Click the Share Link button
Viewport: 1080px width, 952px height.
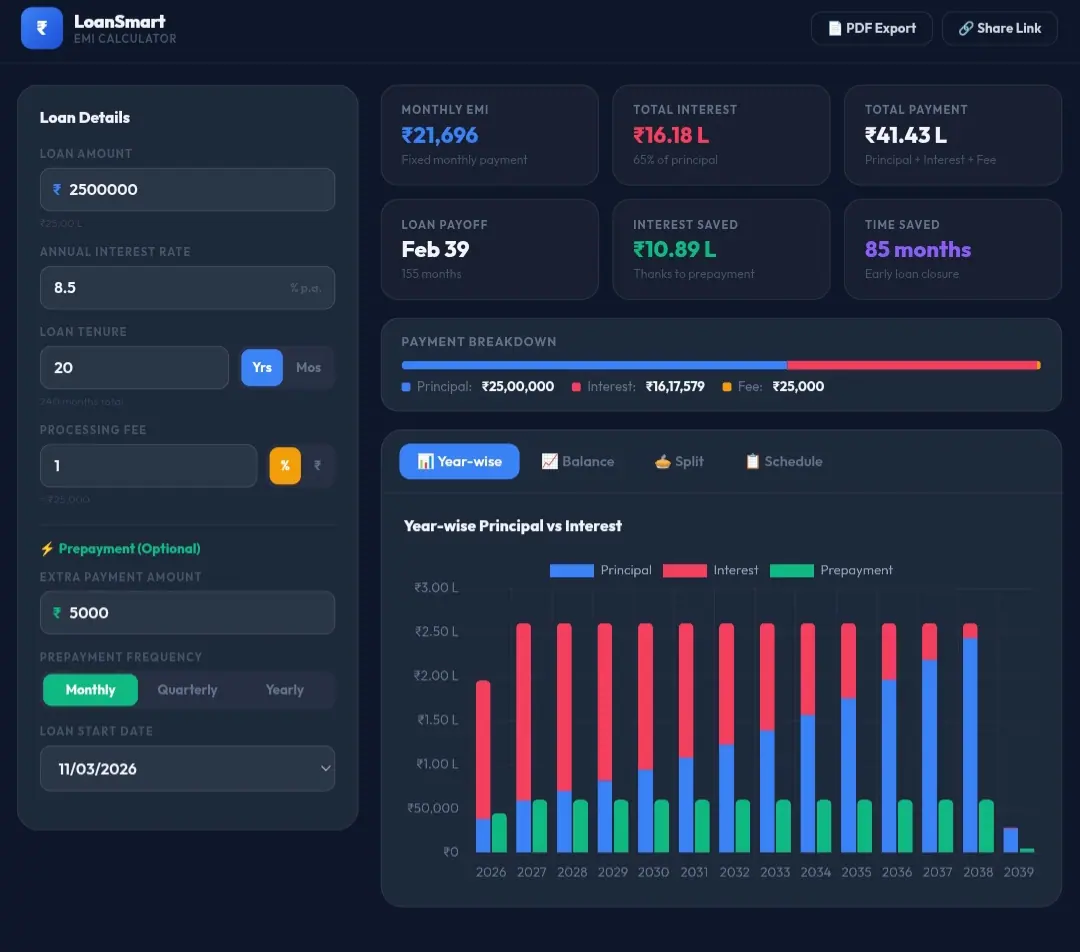point(999,28)
